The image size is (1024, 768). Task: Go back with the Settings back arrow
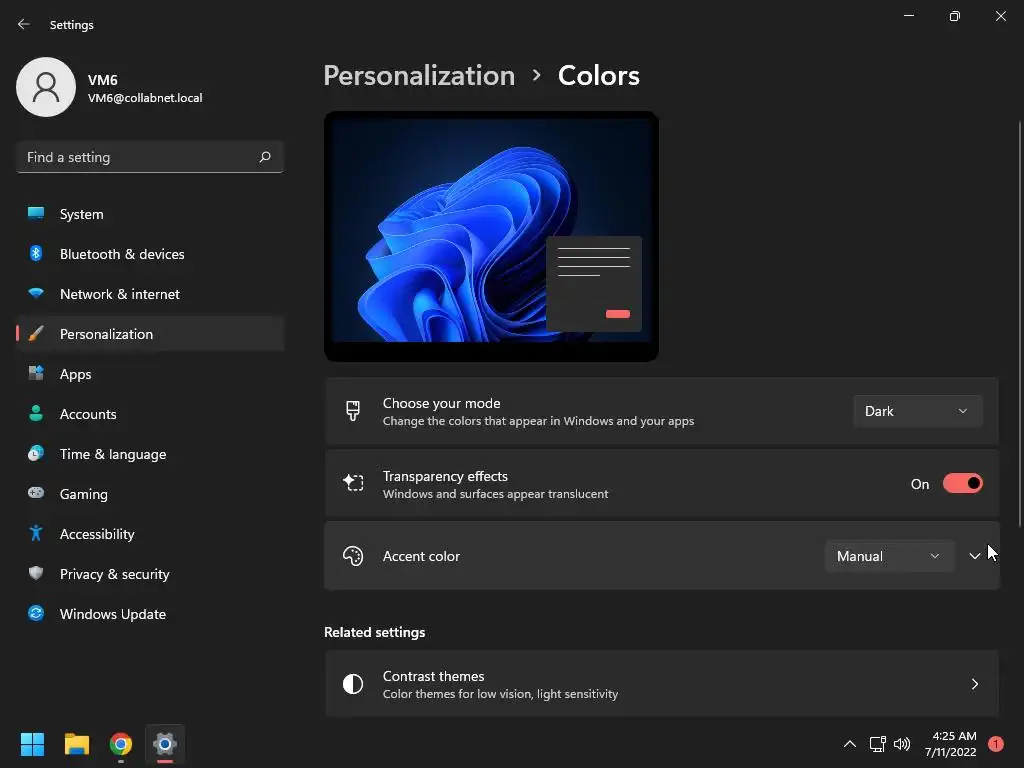click(x=24, y=24)
